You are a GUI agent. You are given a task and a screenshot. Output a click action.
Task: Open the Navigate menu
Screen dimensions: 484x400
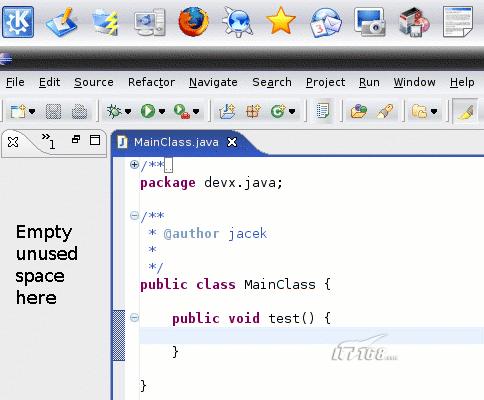(x=213, y=82)
